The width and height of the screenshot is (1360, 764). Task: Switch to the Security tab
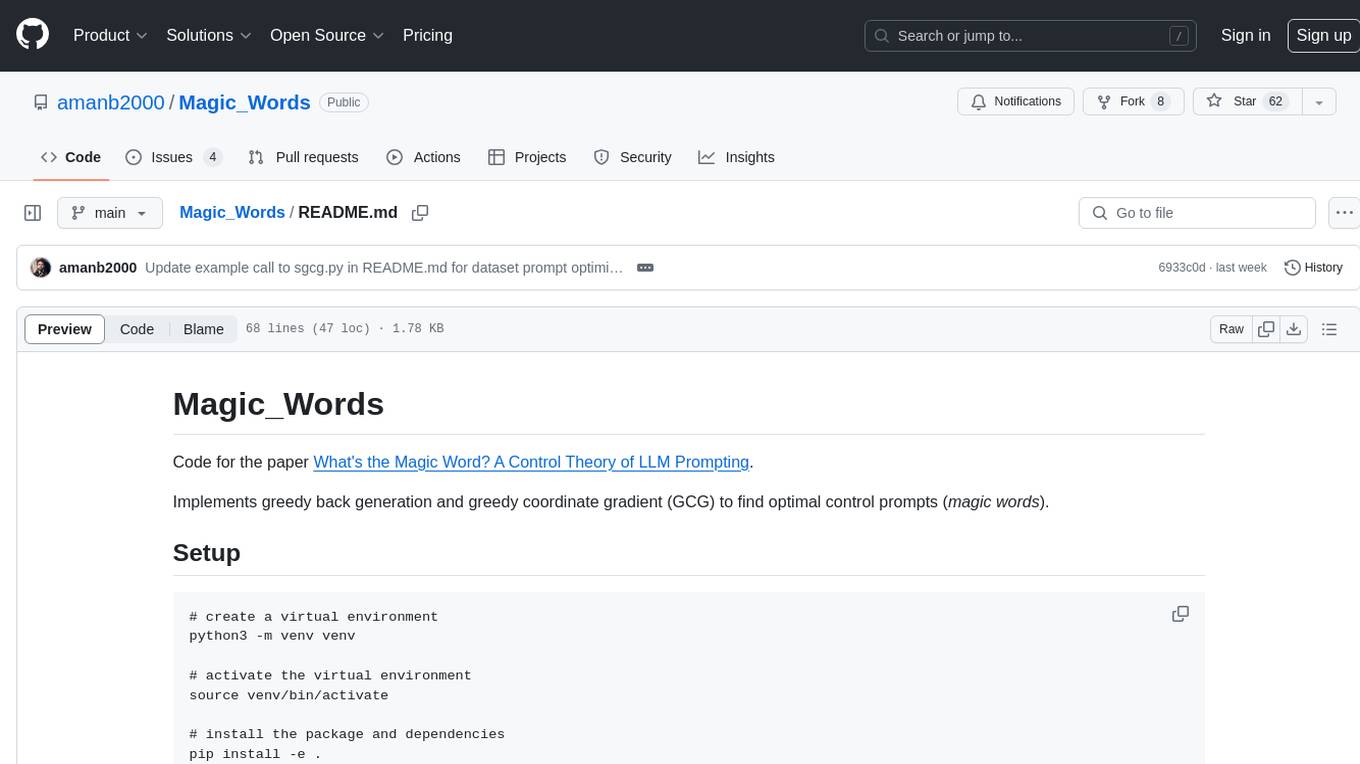[x=632, y=157]
